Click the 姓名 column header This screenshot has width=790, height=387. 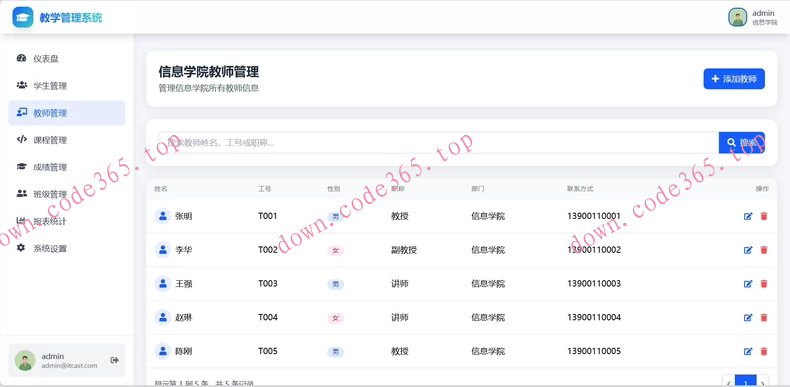tap(161, 189)
